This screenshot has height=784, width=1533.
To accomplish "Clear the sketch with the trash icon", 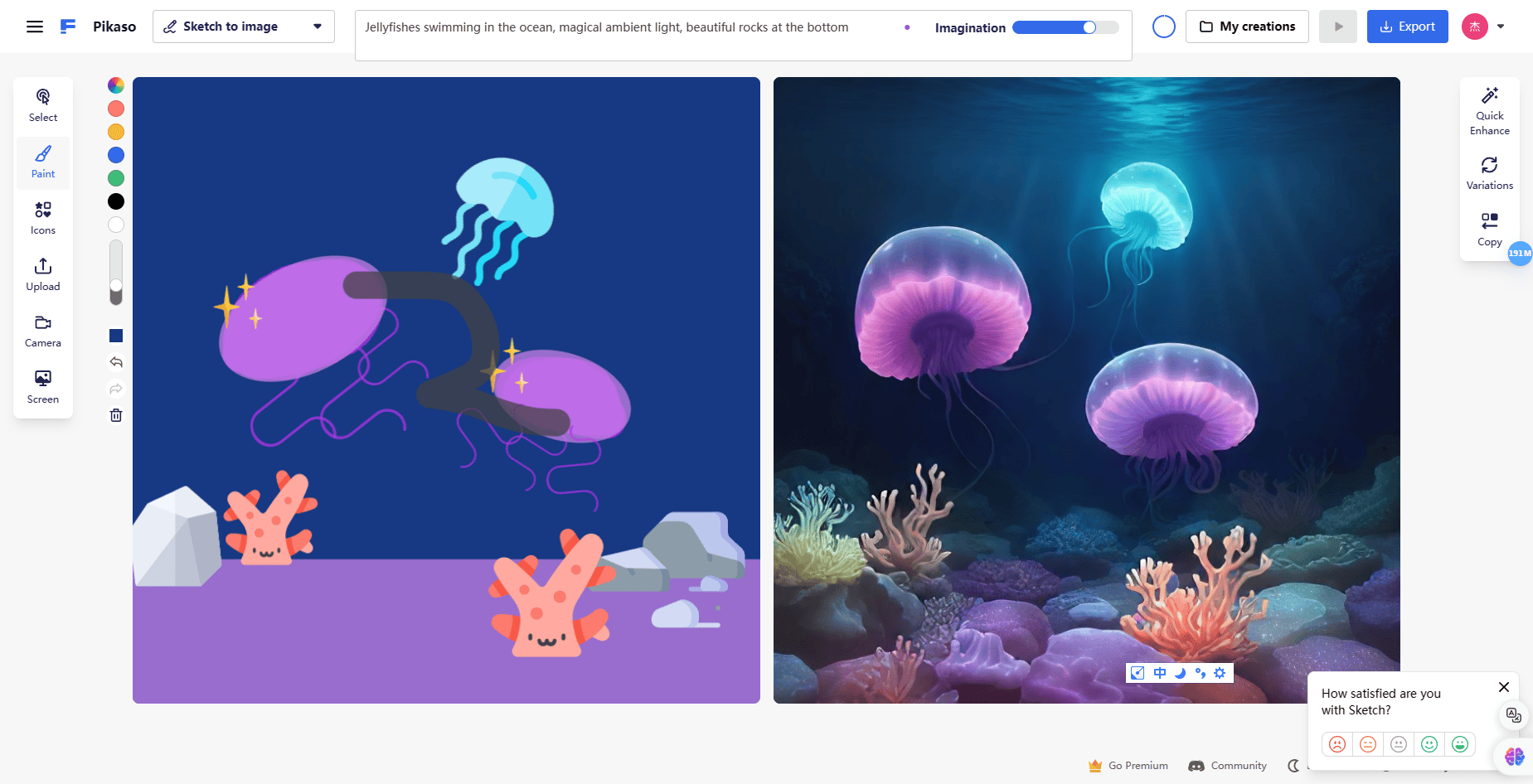I will [115, 414].
